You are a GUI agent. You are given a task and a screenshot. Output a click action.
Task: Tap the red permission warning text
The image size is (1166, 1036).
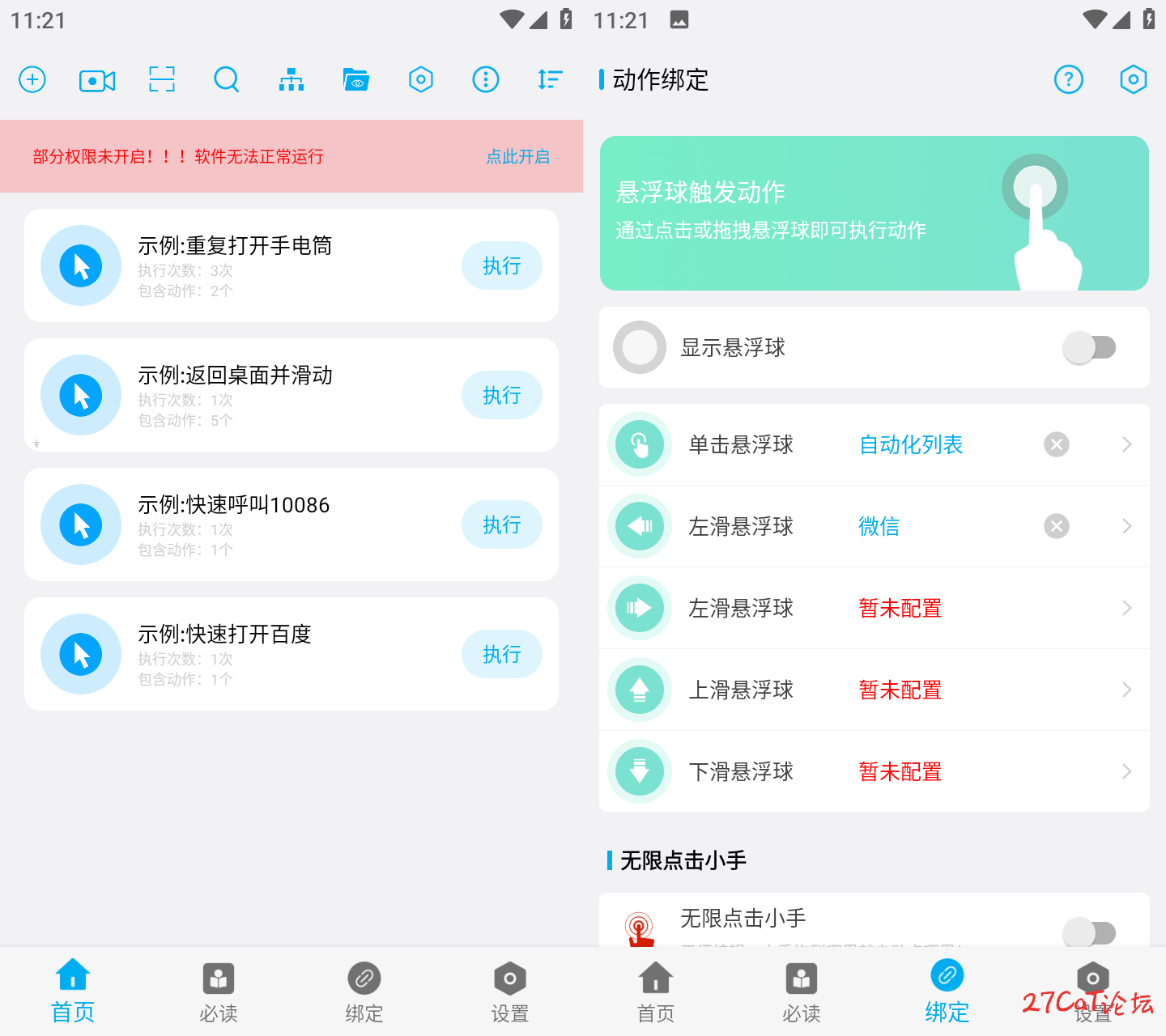click(178, 156)
